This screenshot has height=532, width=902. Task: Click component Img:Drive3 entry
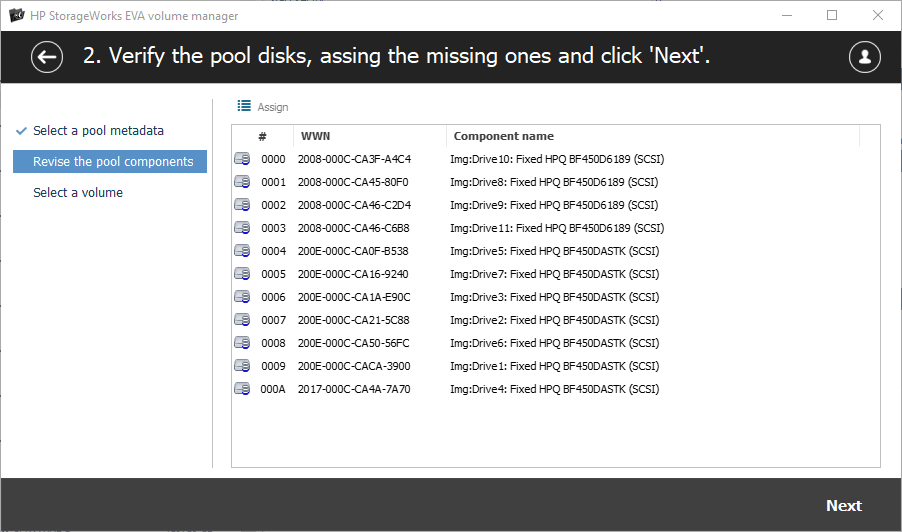555,297
